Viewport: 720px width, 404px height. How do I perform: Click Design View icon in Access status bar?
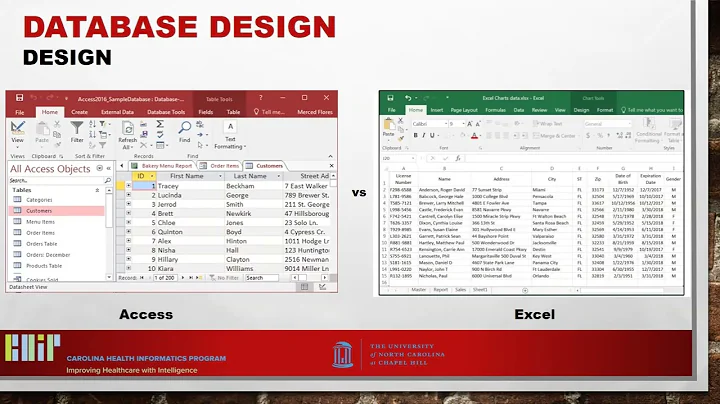322,287
